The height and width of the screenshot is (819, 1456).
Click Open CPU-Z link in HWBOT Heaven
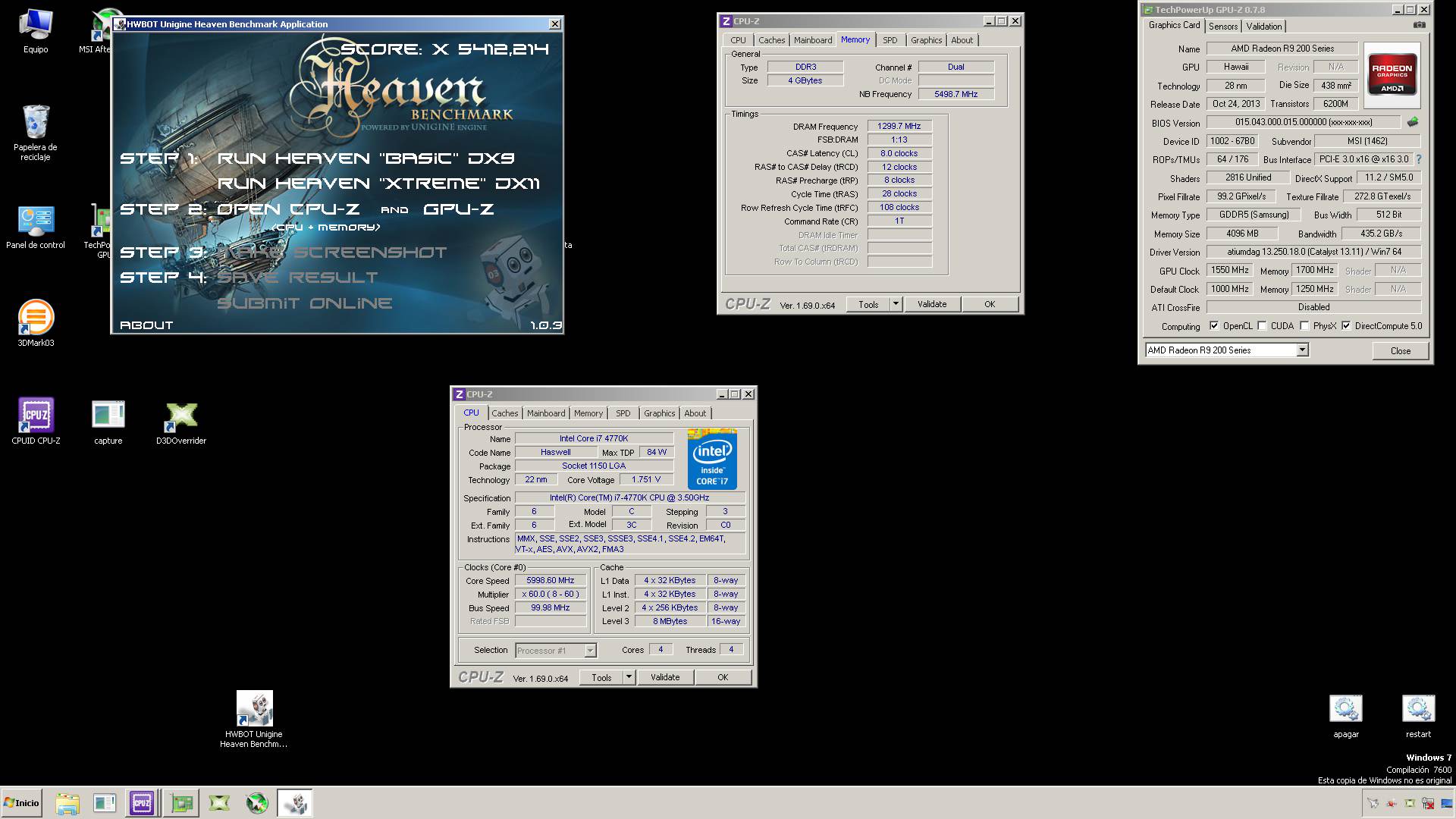288,209
